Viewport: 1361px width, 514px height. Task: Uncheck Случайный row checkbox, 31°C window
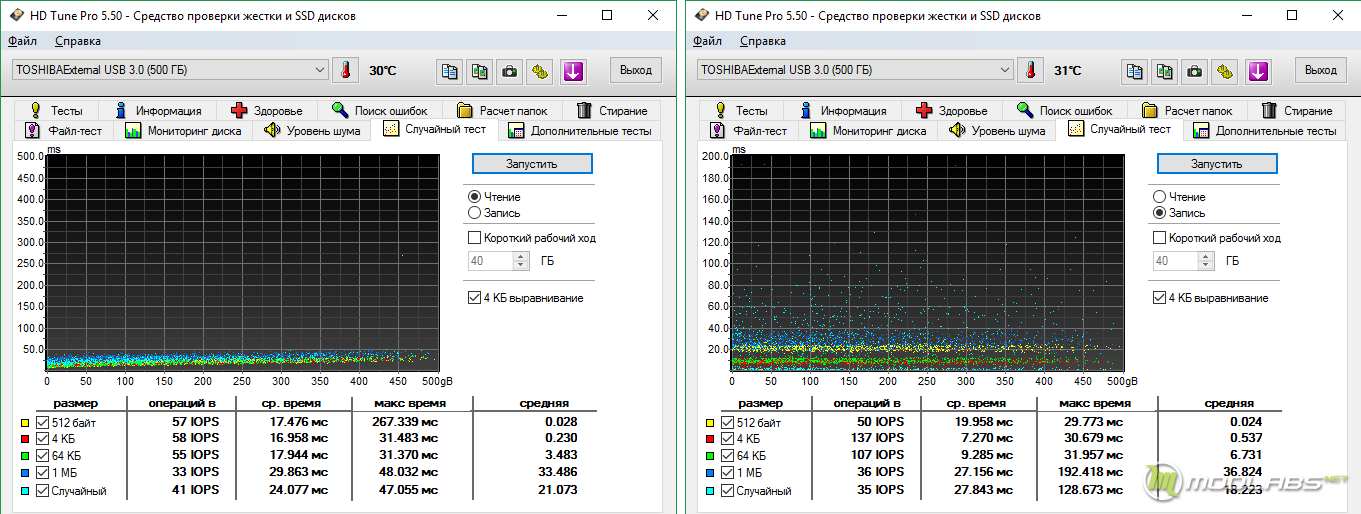point(727,491)
